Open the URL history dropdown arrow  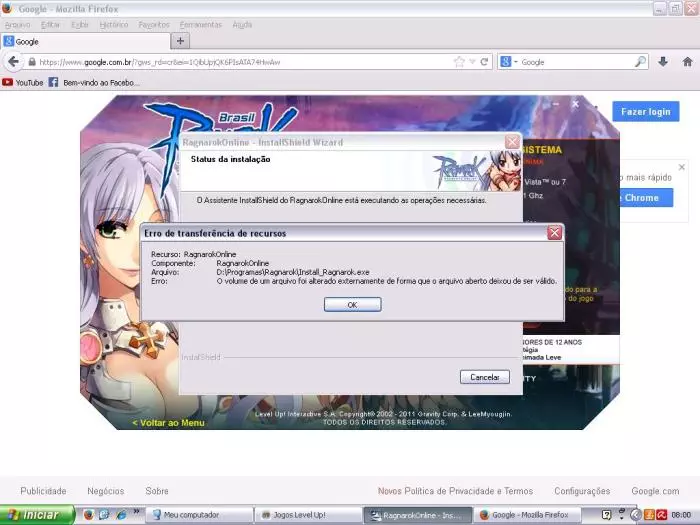pyautogui.click(x=472, y=62)
